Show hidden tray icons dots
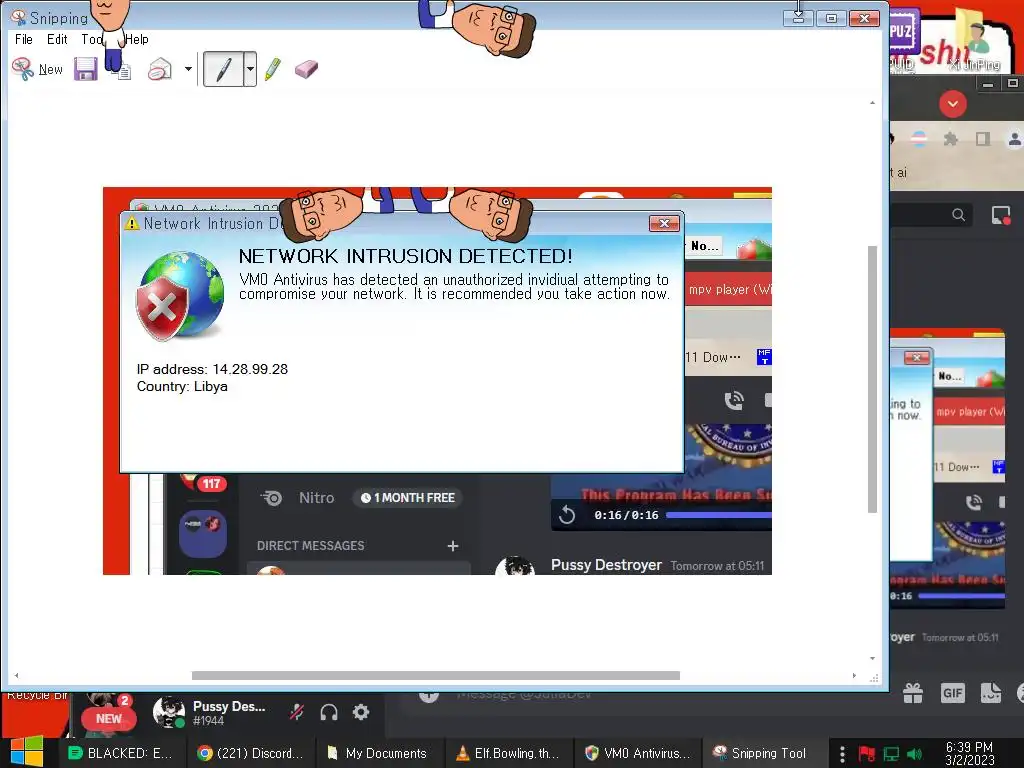The width and height of the screenshot is (1024, 768). (x=842, y=754)
